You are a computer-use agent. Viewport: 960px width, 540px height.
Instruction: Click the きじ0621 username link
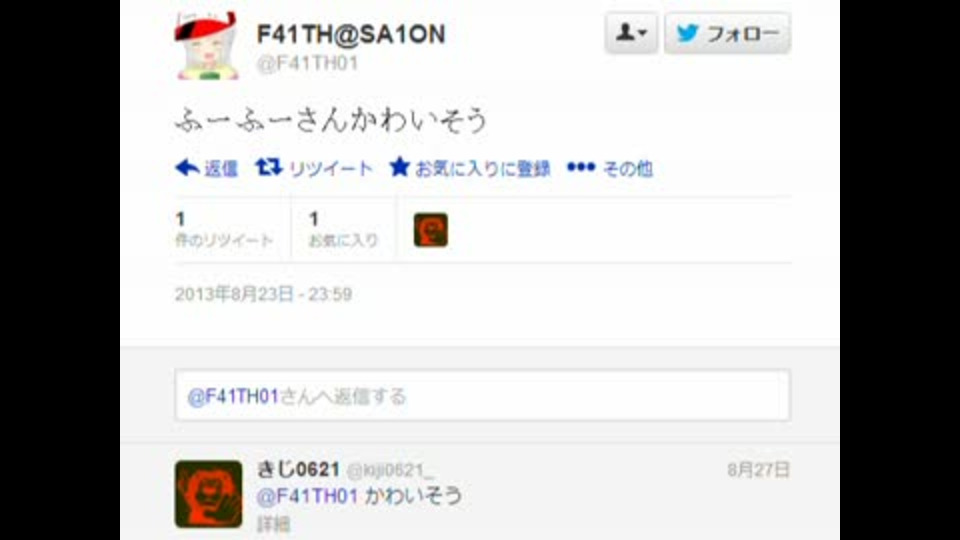point(298,470)
